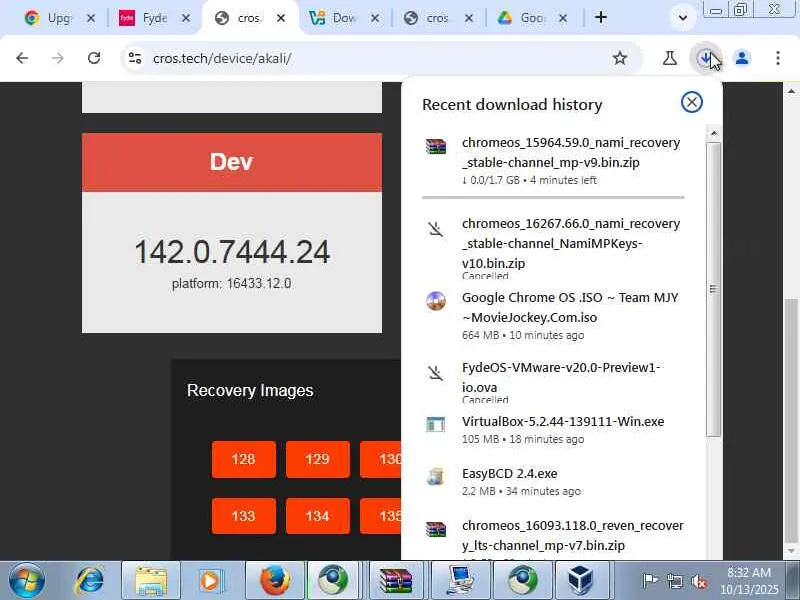Click the cancelled FydeOS download icon

[436, 372]
